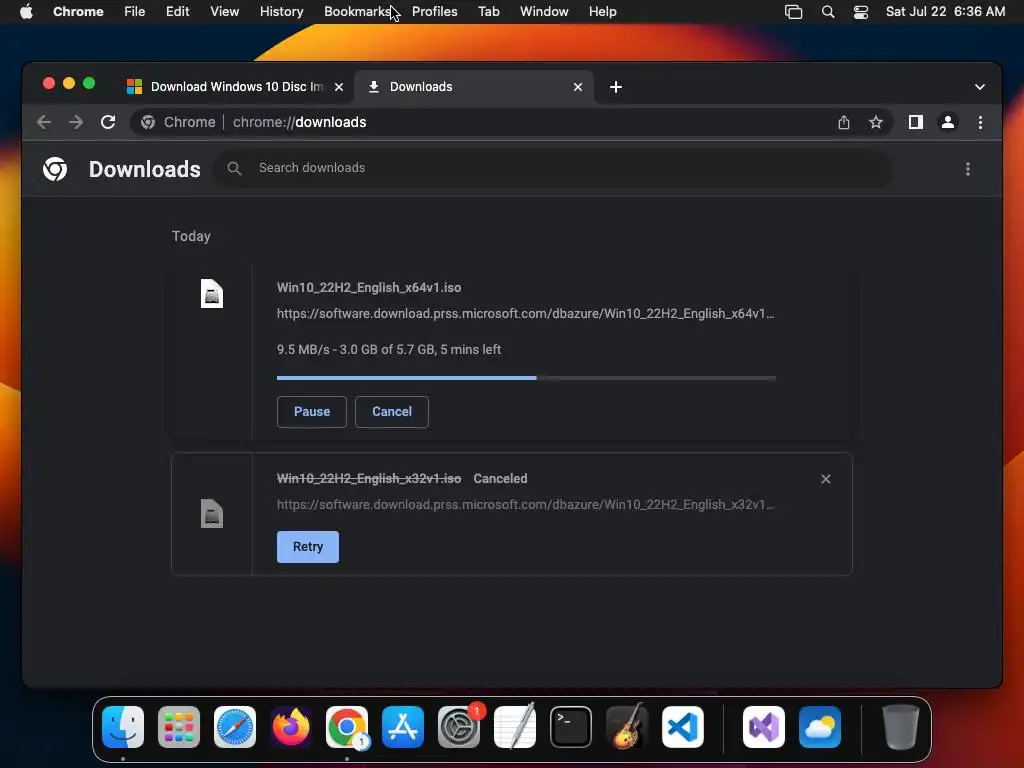Open the Downloads page more actions menu
This screenshot has width=1024, height=768.
click(968, 169)
